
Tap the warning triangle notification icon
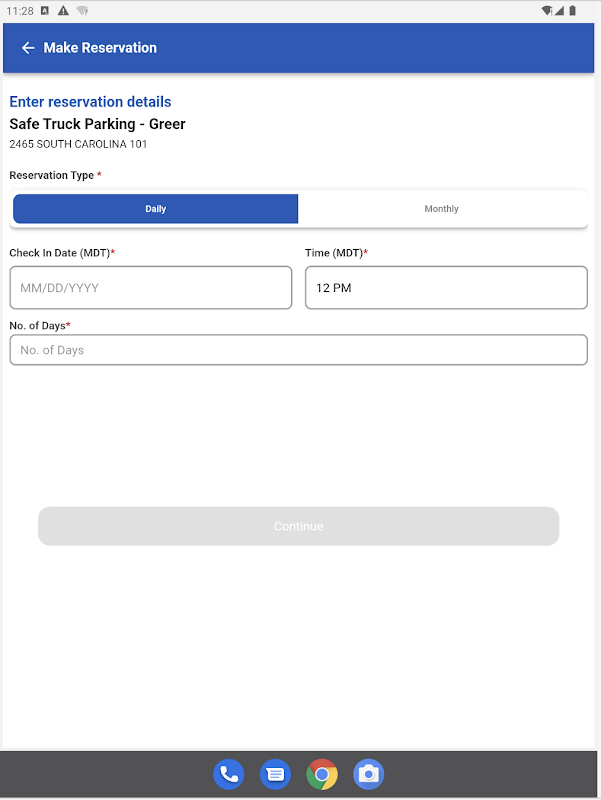click(63, 11)
